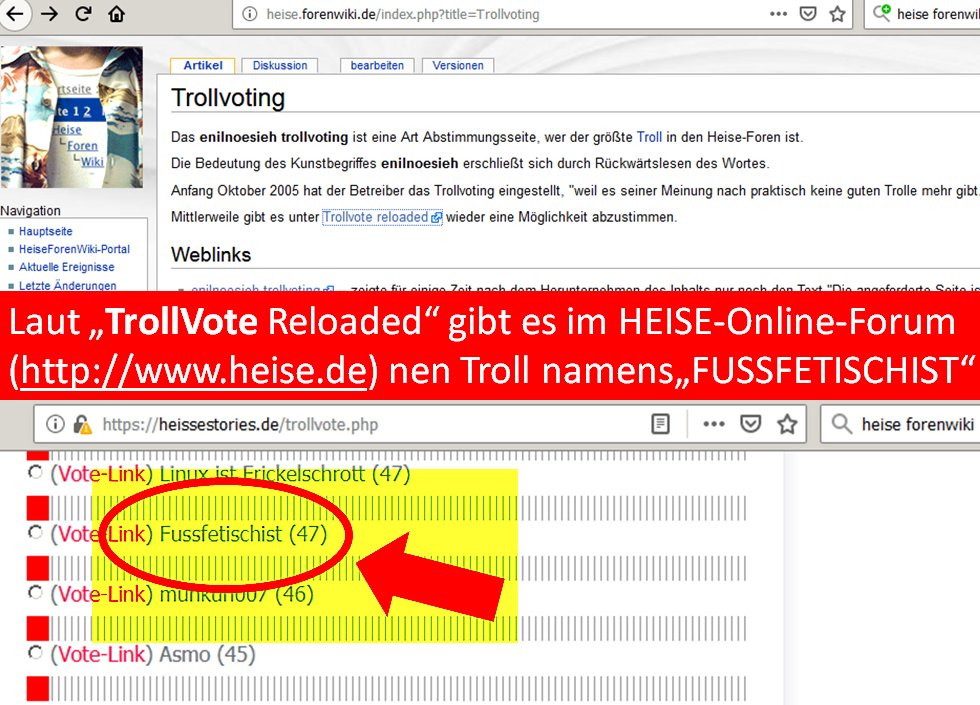
Task: Click the wiki logo image
Action: [71, 117]
